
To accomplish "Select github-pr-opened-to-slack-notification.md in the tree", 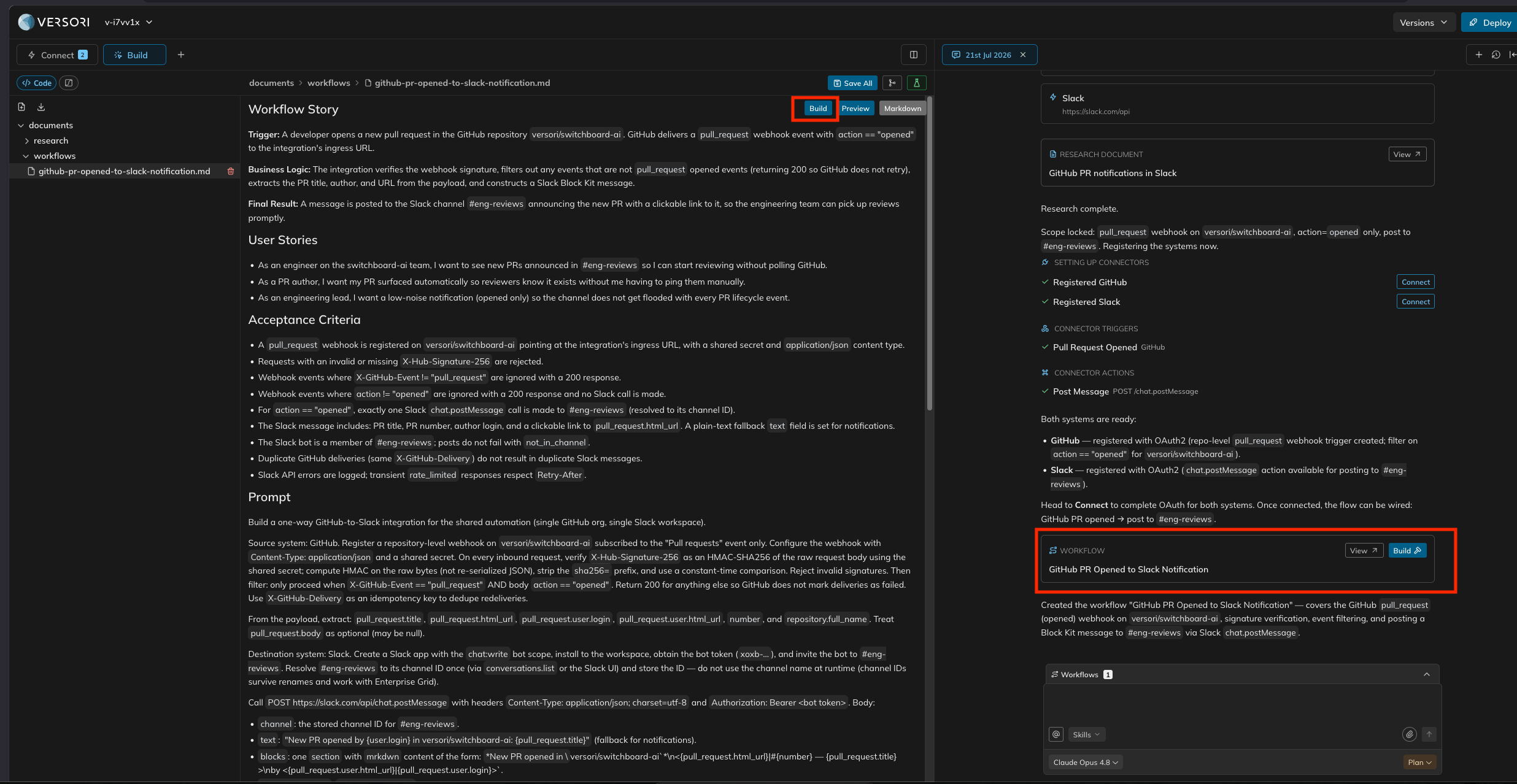I will click(124, 171).
